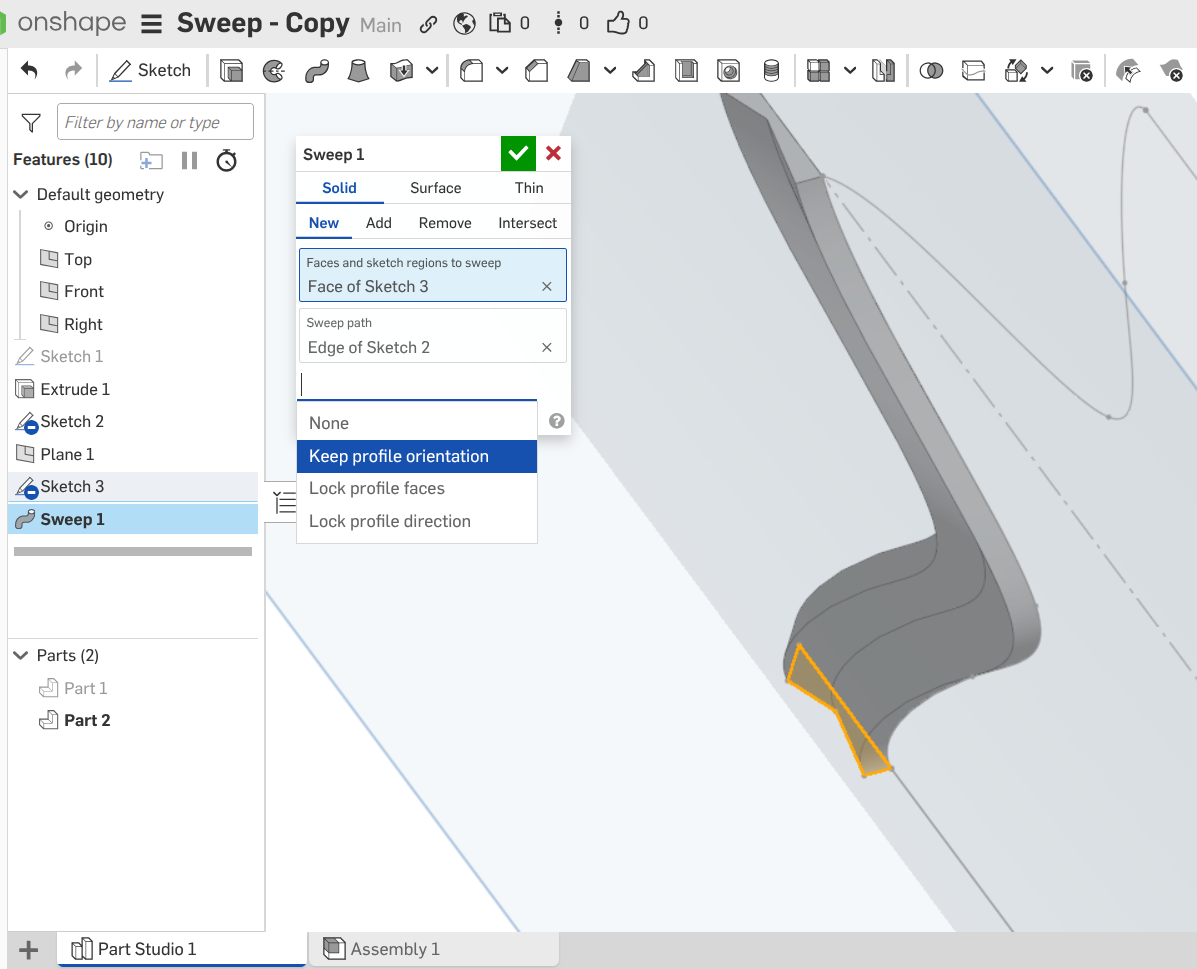1197x969 pixels.
Task: Click the Undo arrow in toolbar
Action: 29,70
